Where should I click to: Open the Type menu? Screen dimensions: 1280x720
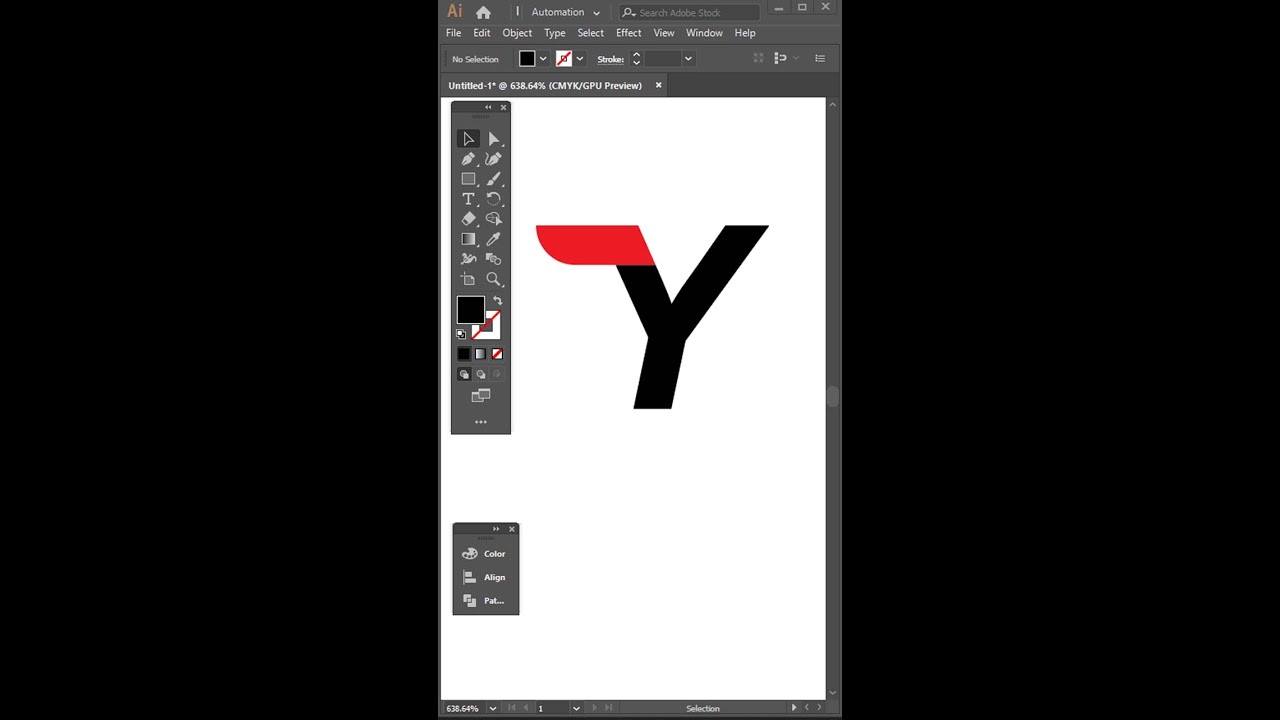pyautogui.click(x=555, y=33)
